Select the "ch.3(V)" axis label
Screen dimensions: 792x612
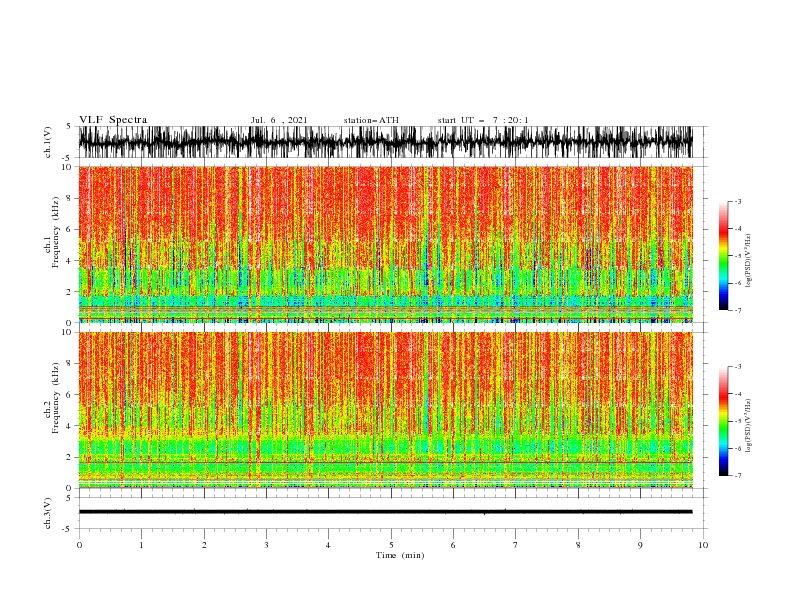click(x=48, y=514)
